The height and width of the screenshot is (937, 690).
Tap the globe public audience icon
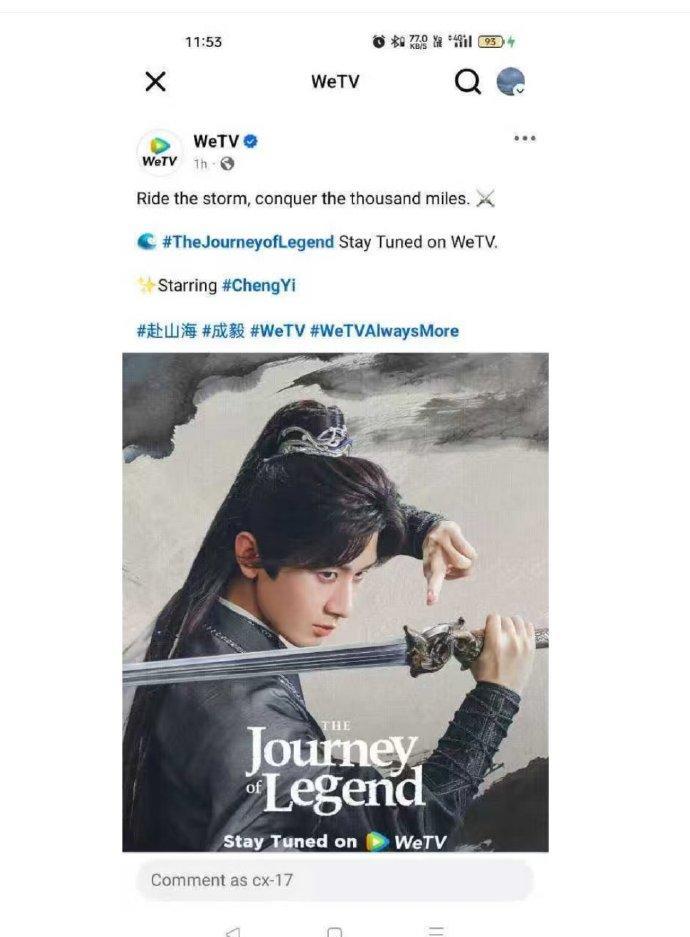[227, 164]
